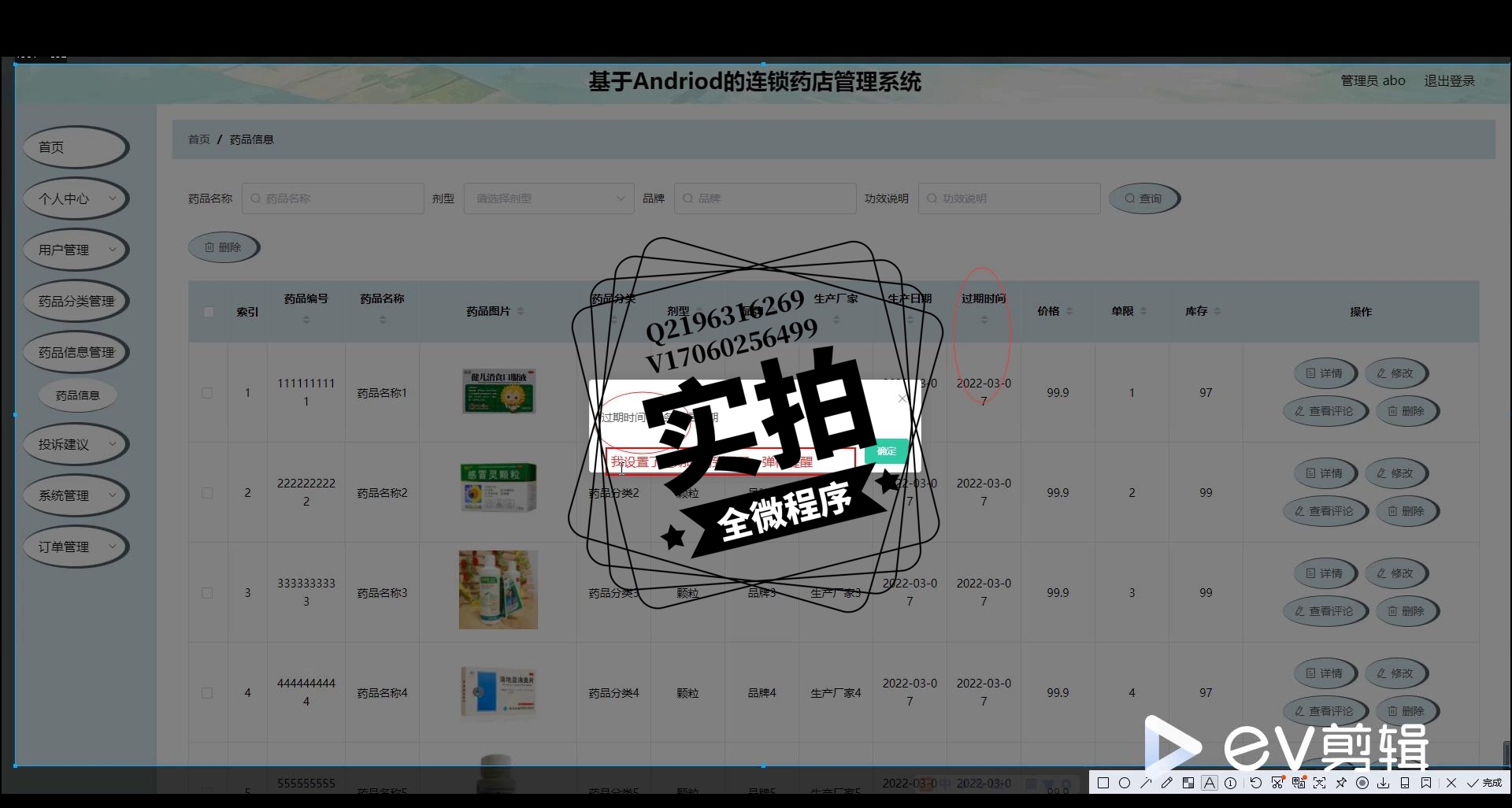Focus the 药品名称 search field

pyautogui.click(x=332, y=198)
